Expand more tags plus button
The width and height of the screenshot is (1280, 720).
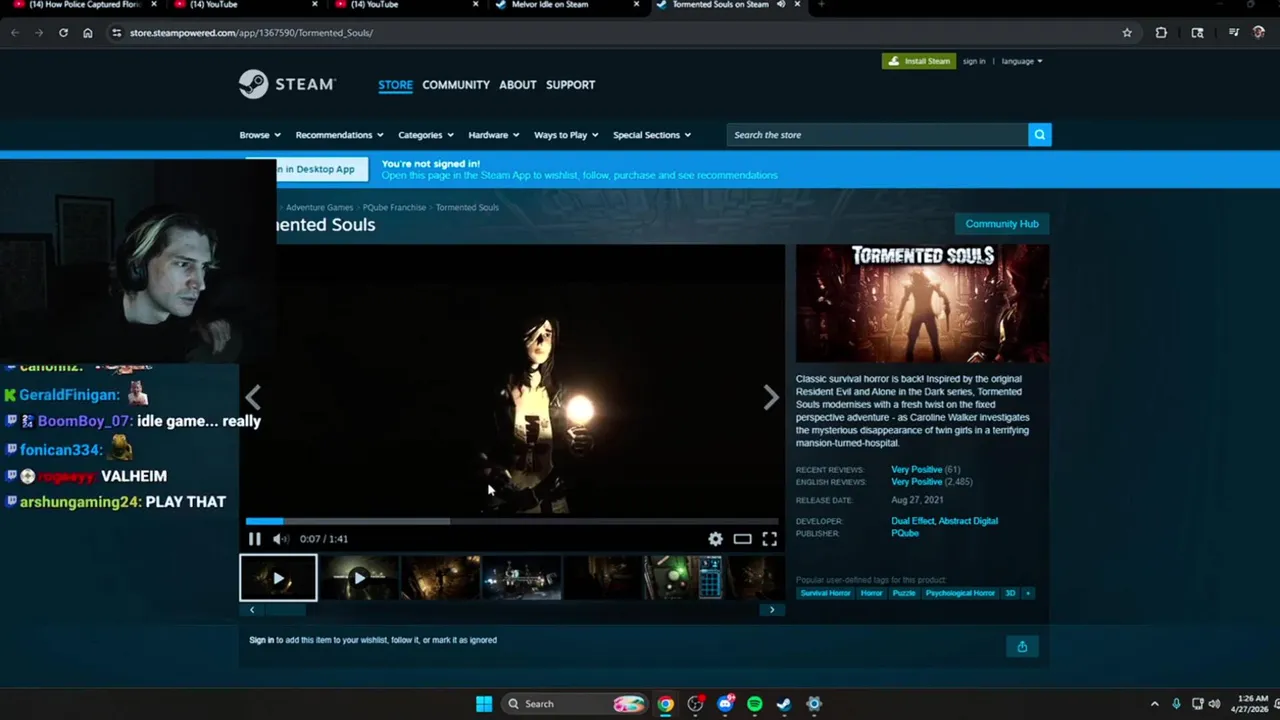point(1028,593)
